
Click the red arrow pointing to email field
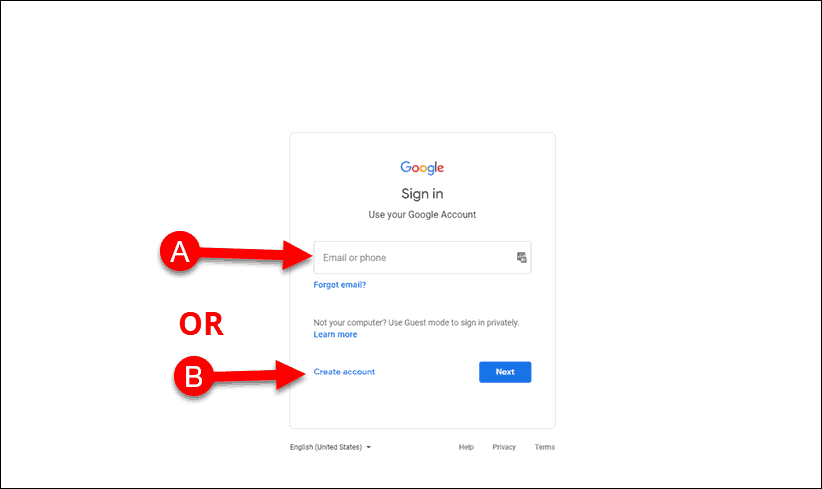[256, 255]
